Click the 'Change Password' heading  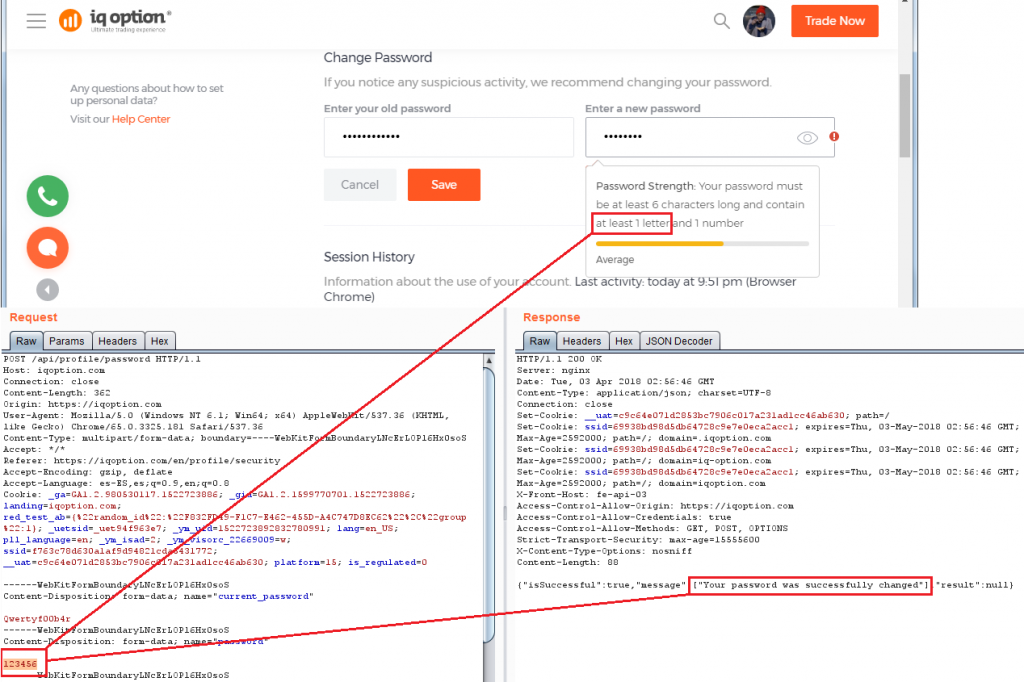tap(378, 57)
